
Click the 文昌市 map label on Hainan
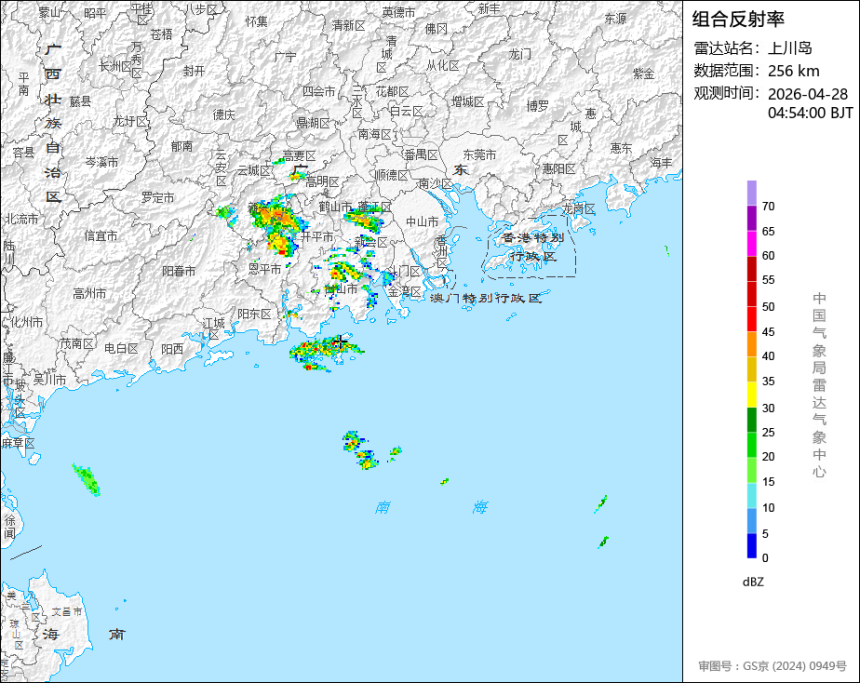(67, 611)
